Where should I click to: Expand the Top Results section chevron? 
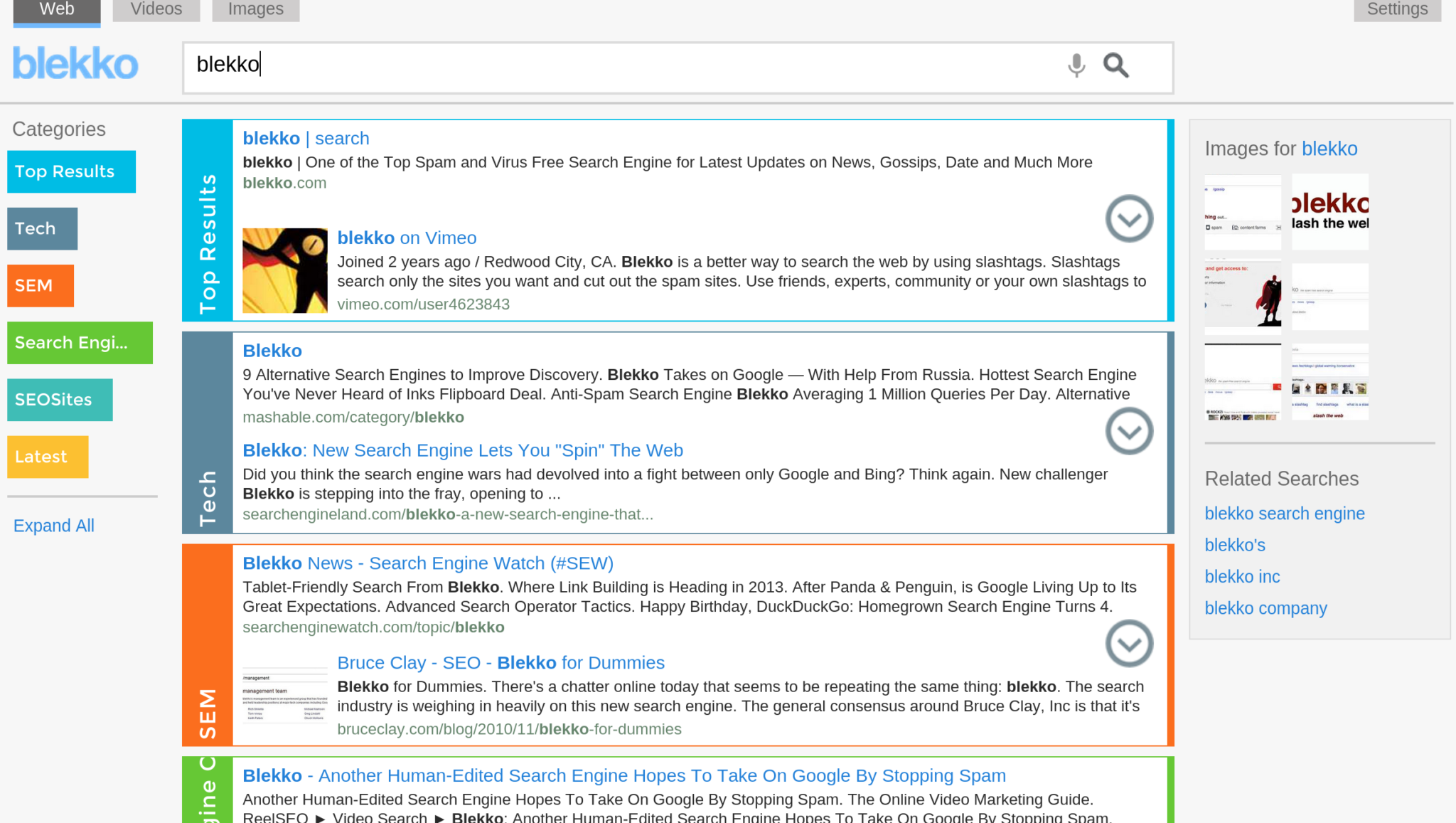(x=1129, y=218)
